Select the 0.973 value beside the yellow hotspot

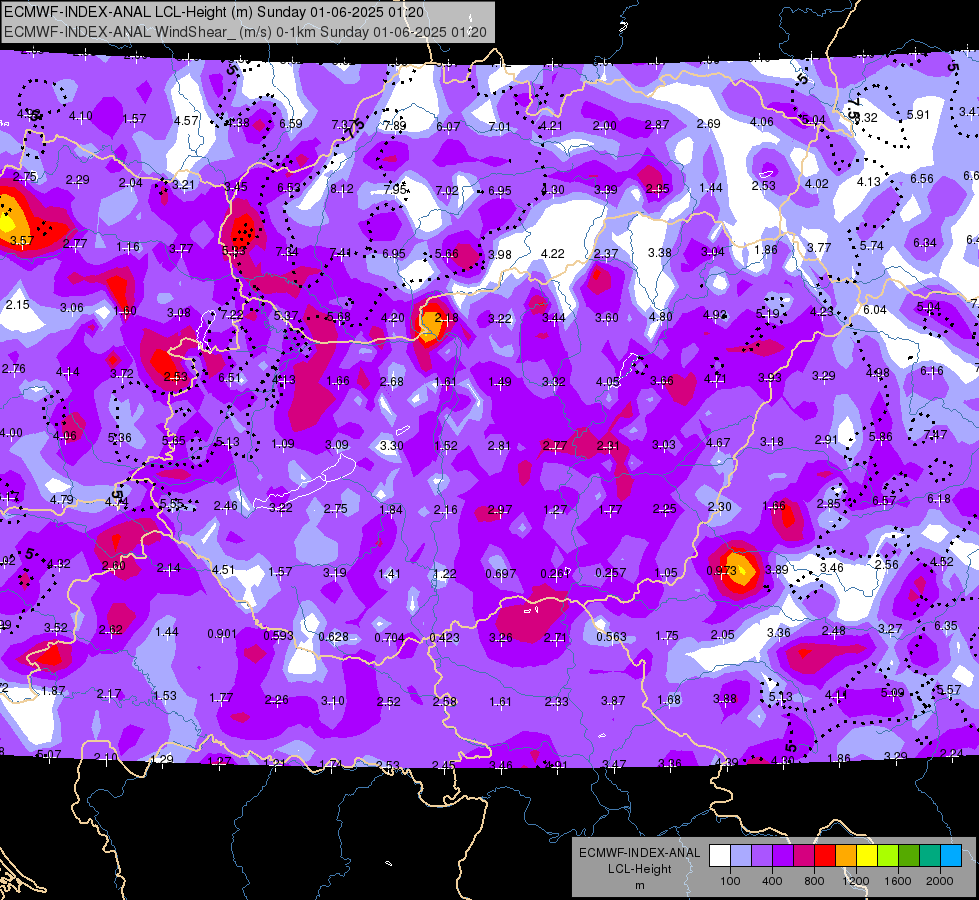tap(721, 571)
